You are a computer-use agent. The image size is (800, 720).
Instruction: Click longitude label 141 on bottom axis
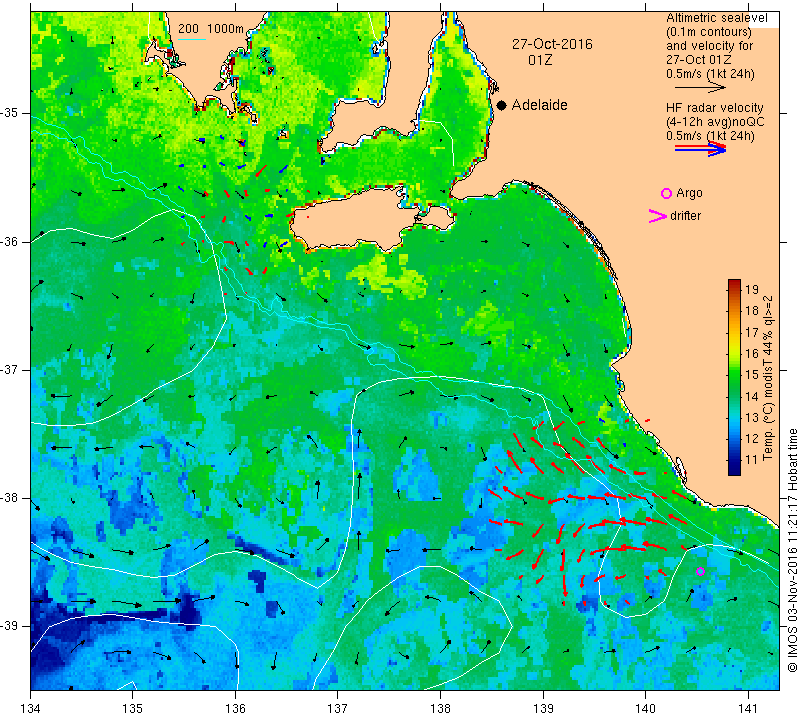tap(748, 709)
